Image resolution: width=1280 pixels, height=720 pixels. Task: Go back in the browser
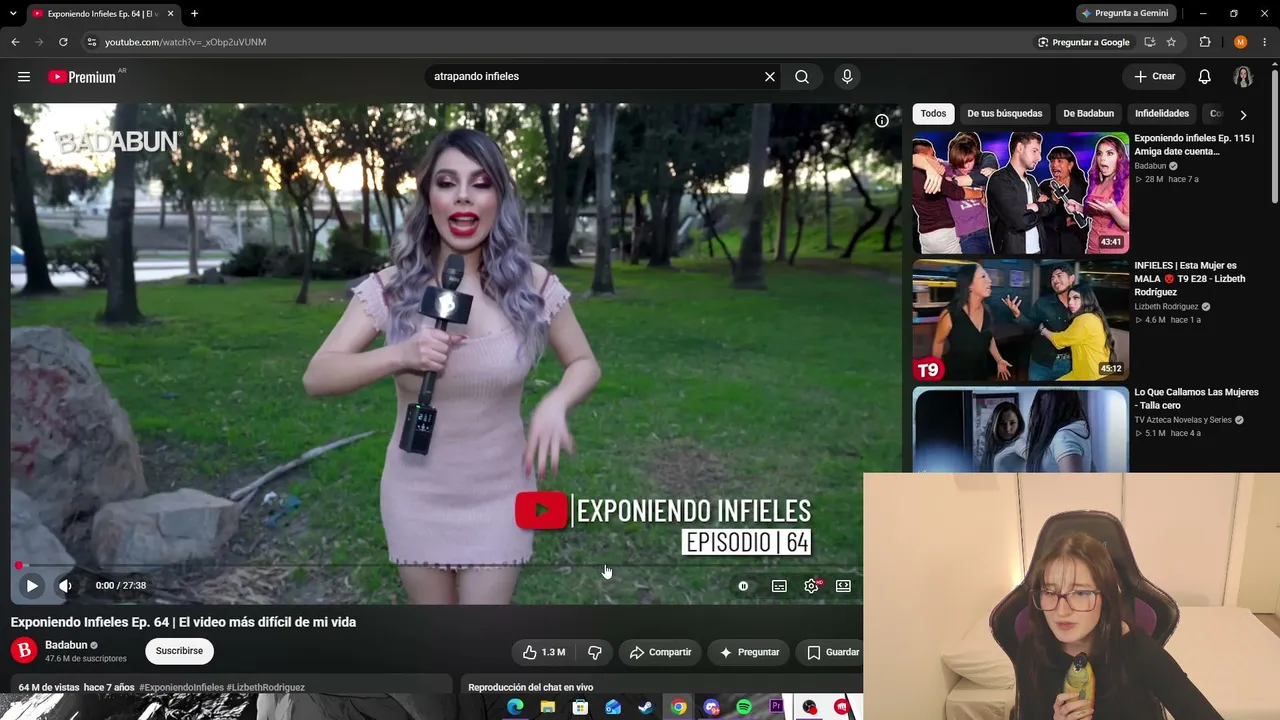coord(15,42)
